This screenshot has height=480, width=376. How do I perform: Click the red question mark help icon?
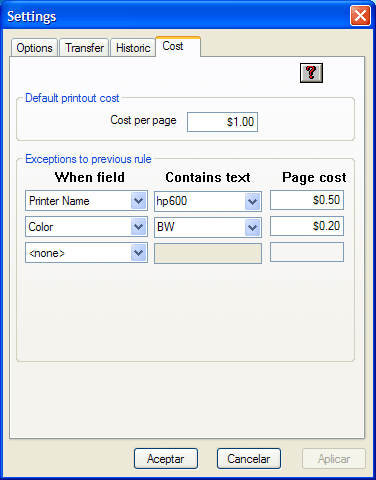coord(311,73)
